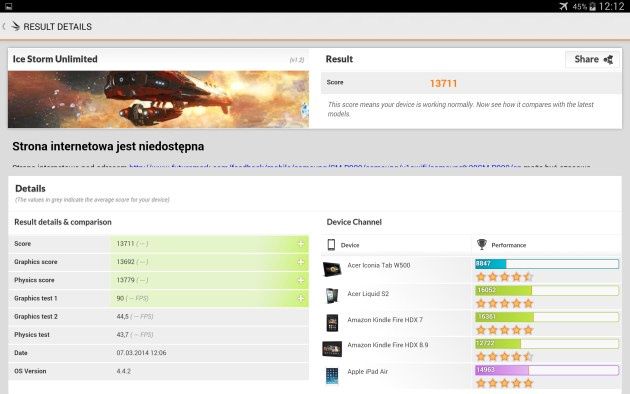This screenshot has width=630, height=394.
Task: Tap the star rating under Acer Iconia Tab W500
Action: (x=505, y=277)
